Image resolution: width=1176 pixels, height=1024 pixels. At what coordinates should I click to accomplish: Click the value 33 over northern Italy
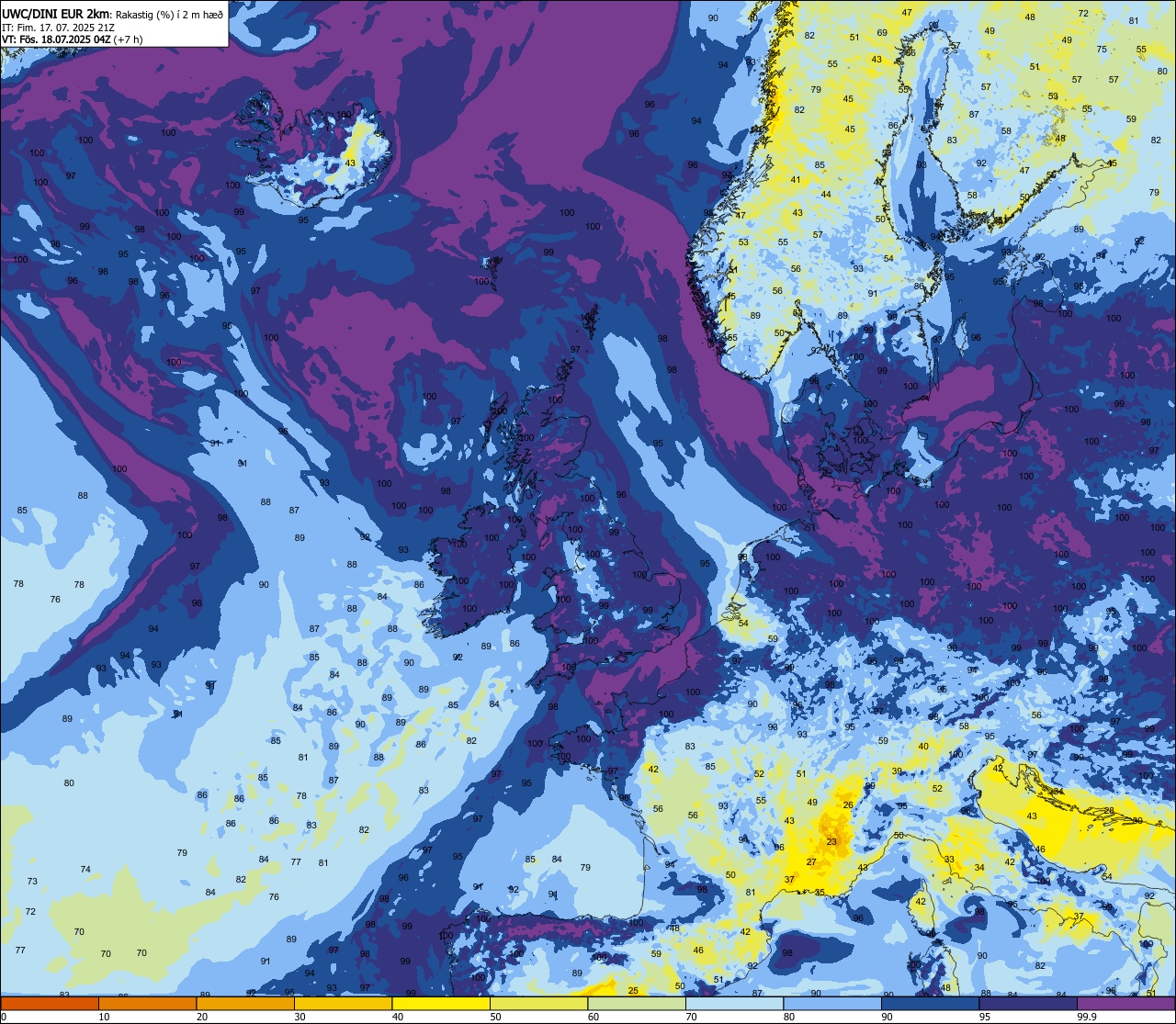[949, 860]
